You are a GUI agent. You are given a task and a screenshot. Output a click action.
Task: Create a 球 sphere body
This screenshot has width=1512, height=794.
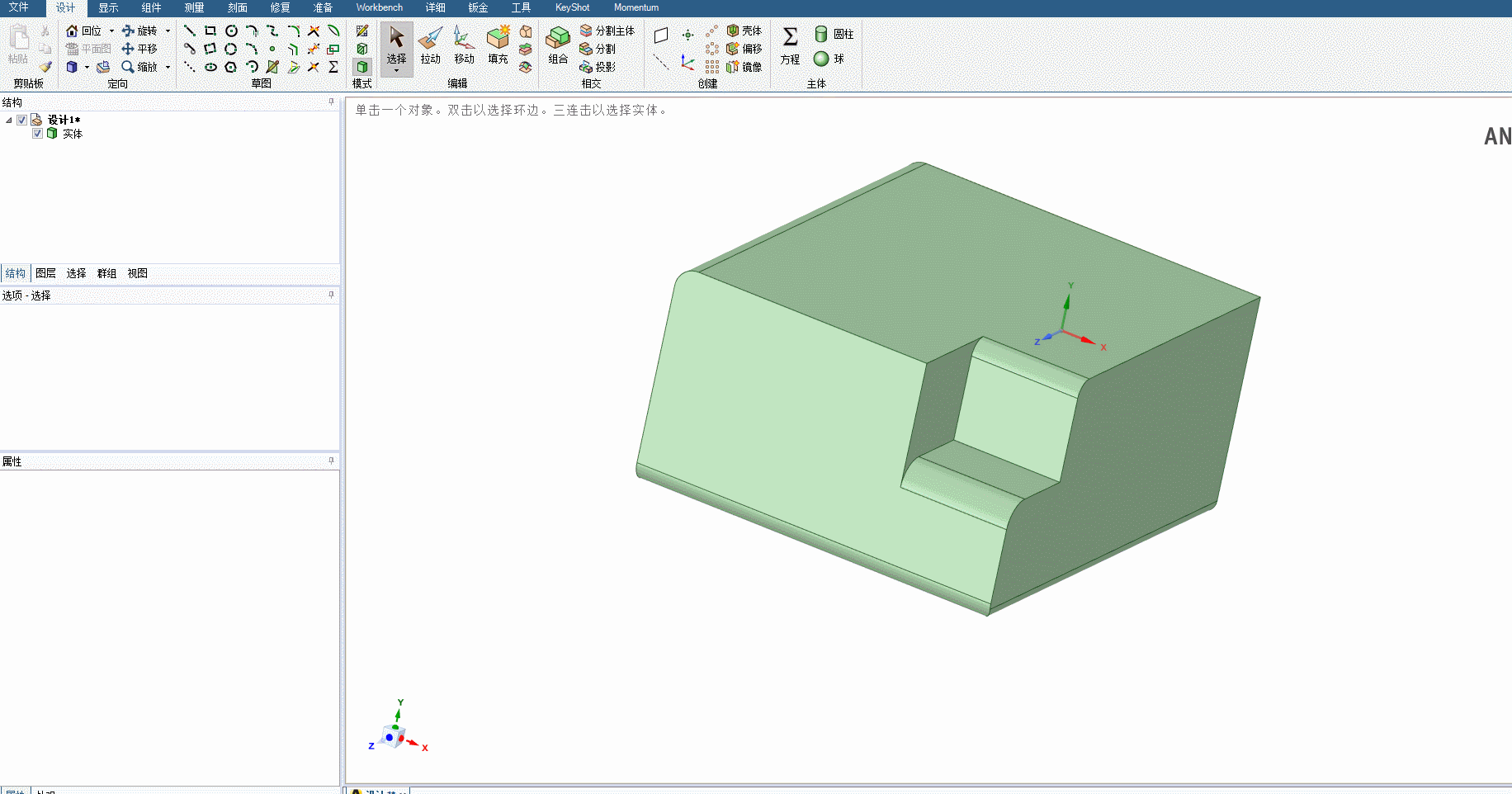pyautogui.click(x=829, y=59)
